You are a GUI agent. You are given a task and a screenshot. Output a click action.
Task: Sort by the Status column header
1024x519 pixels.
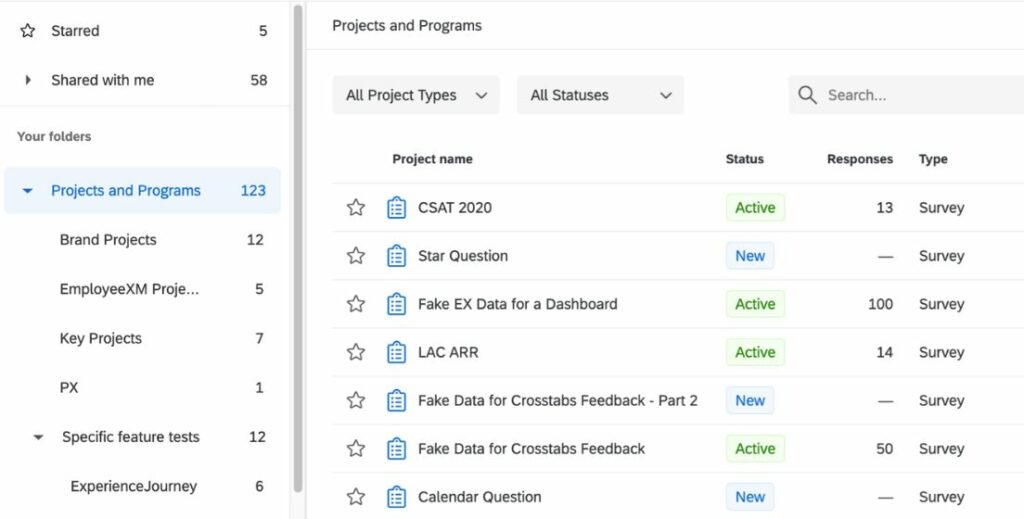point(744,159)
